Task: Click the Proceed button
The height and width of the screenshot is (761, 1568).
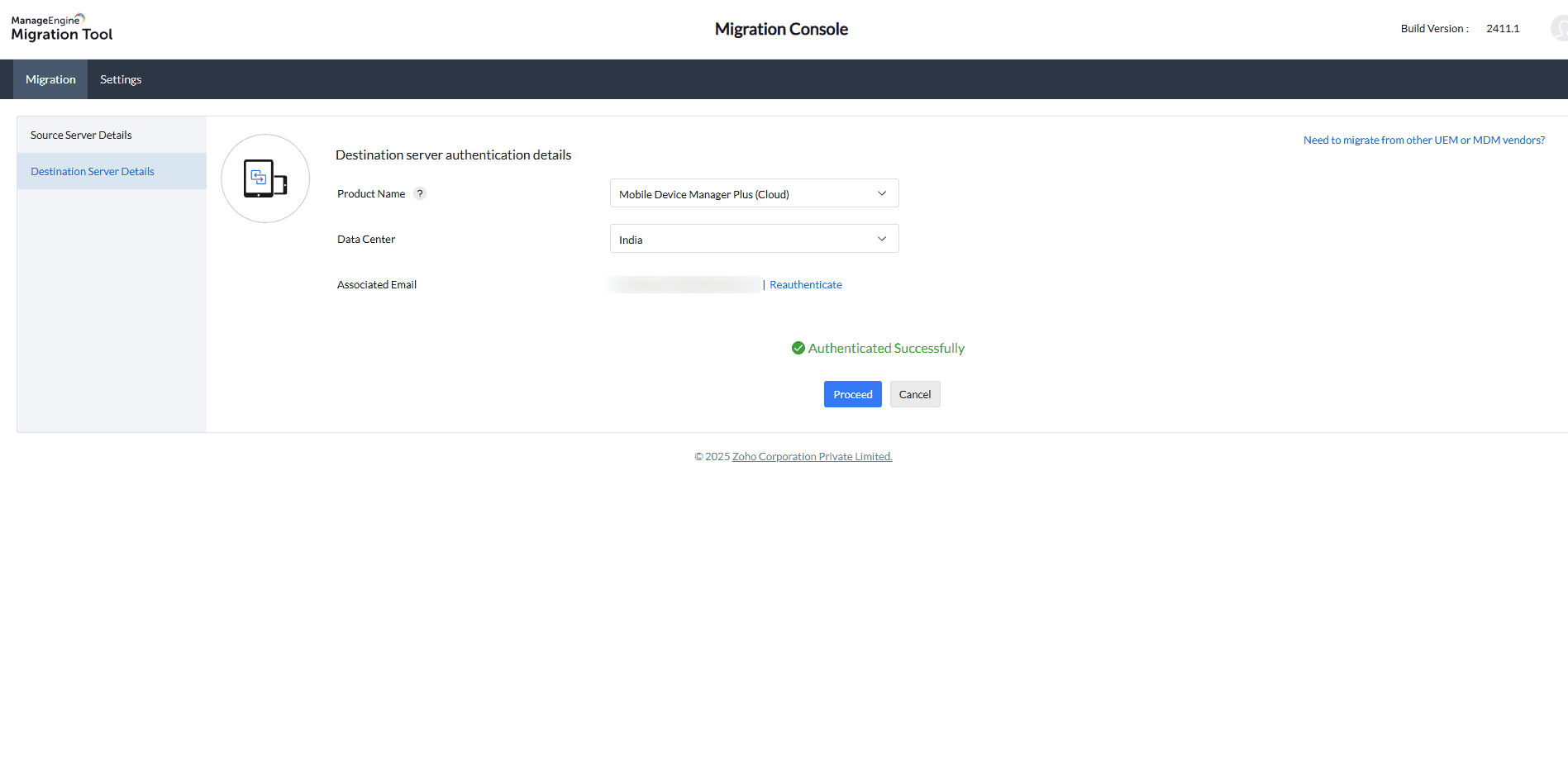Action: [x=853, y=394]
